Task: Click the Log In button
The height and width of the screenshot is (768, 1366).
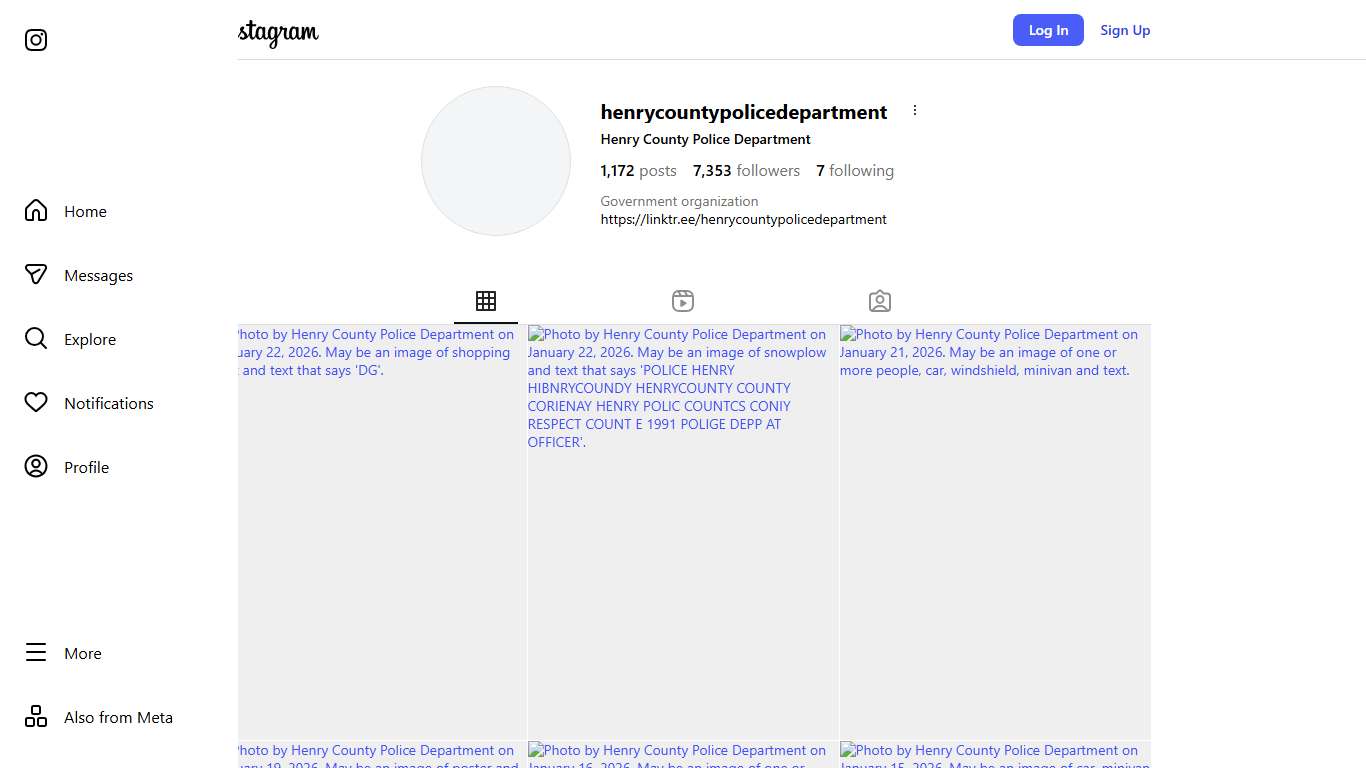Action: pyautogui.click(x=1048, y=30)
